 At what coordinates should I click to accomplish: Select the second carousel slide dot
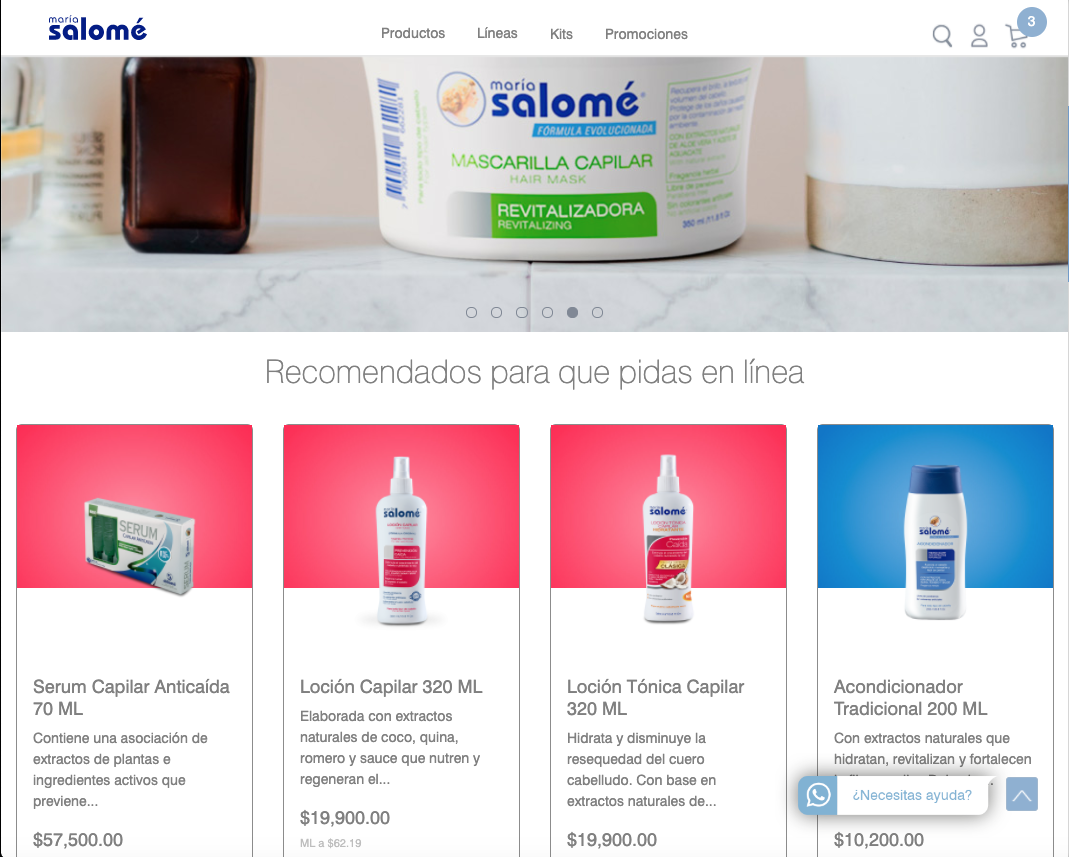point(496,312)
